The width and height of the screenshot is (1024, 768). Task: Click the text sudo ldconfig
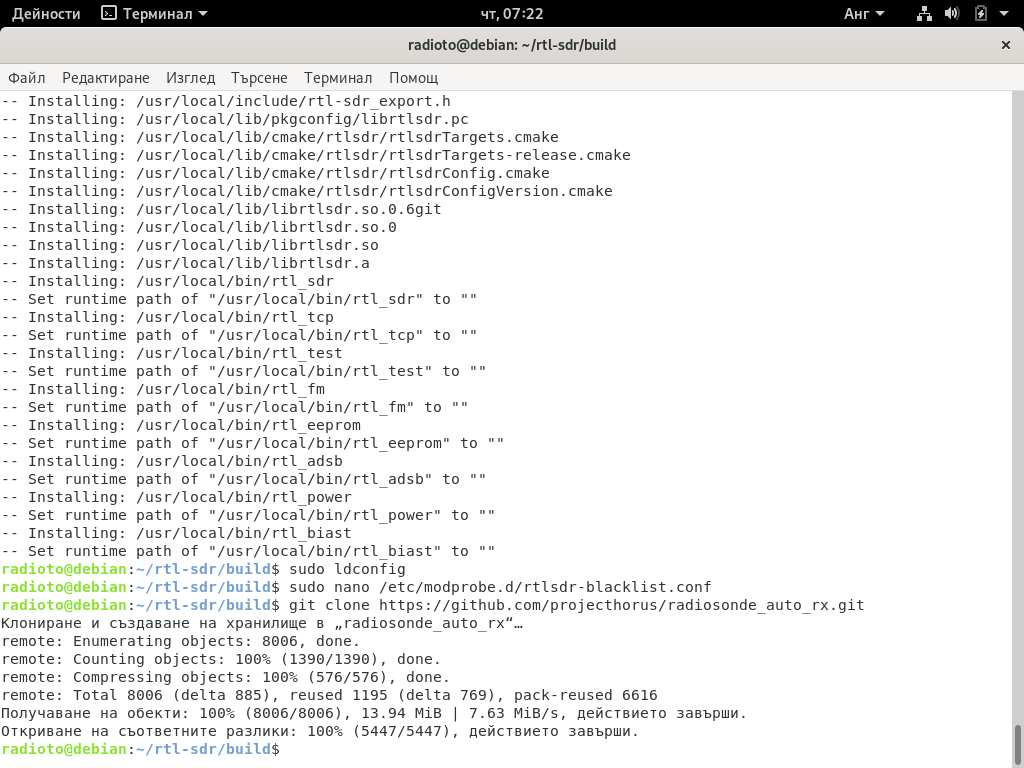tap(347, 569)
